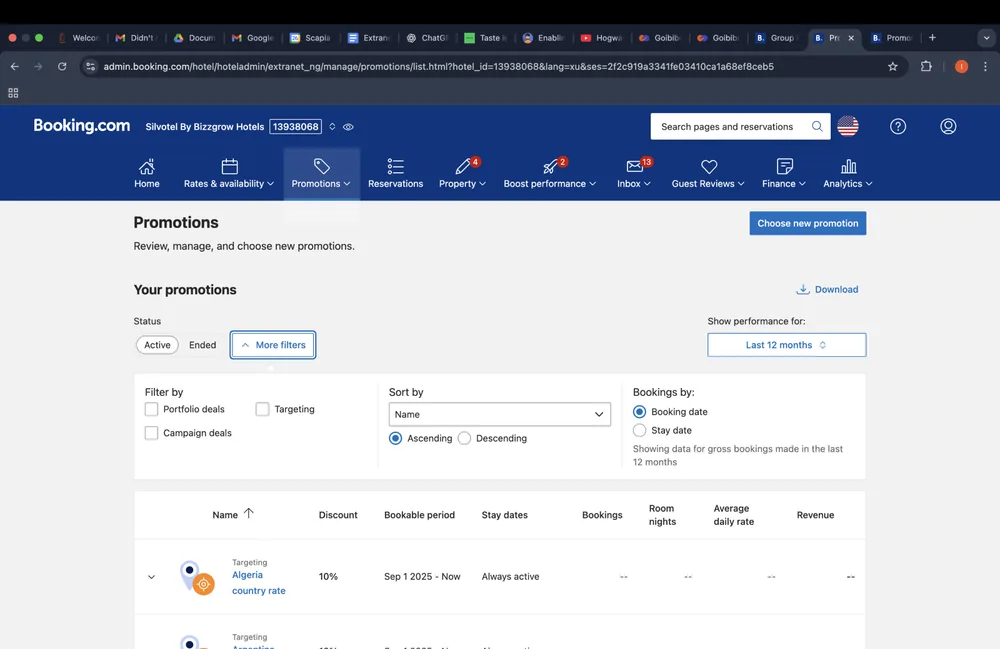Expand the Algeria country rate row
The image size is (1000, 649).
pyautogui.click(x=151, y=577)
